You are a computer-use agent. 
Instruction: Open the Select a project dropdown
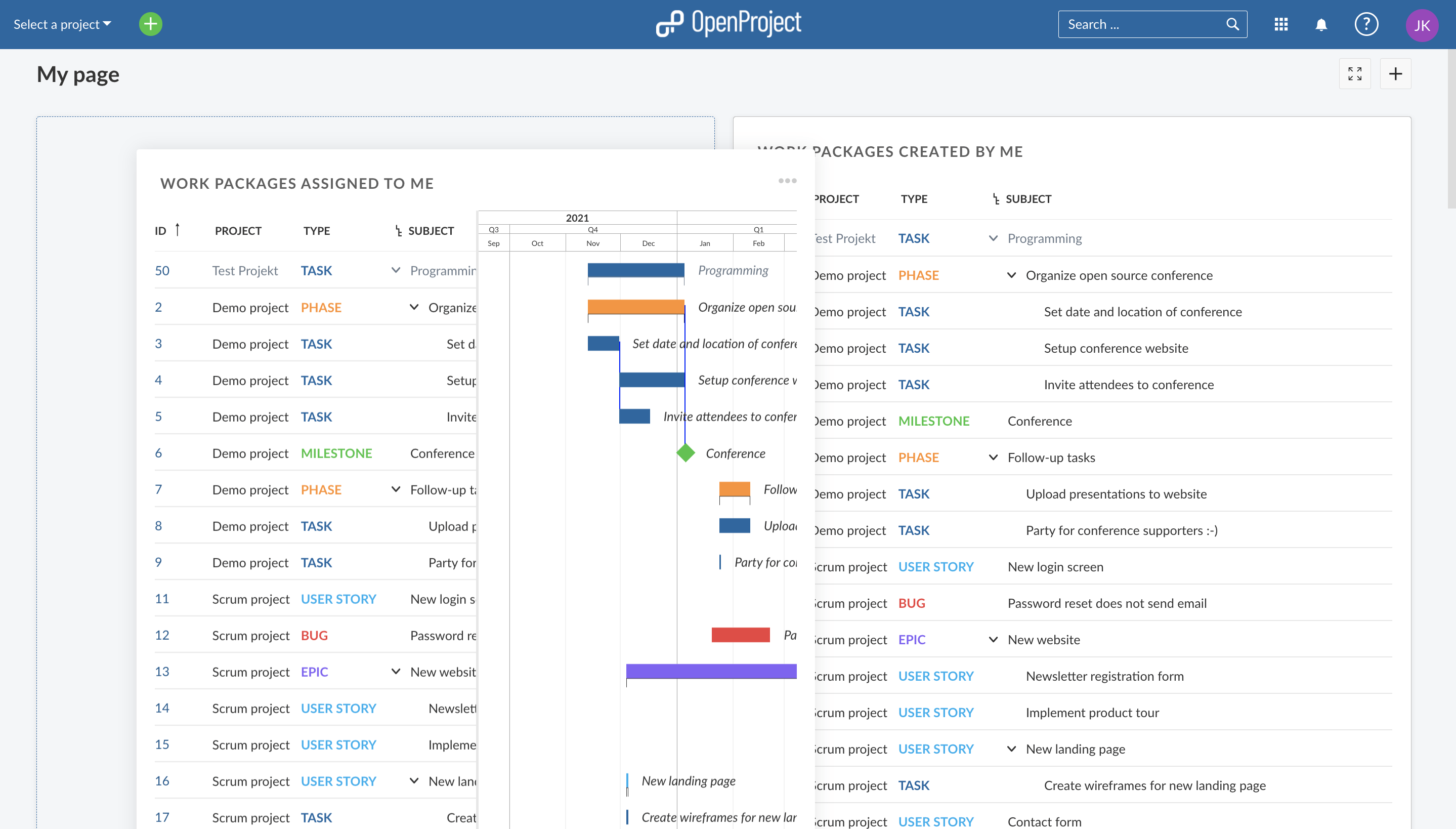[x=62, y=24]
